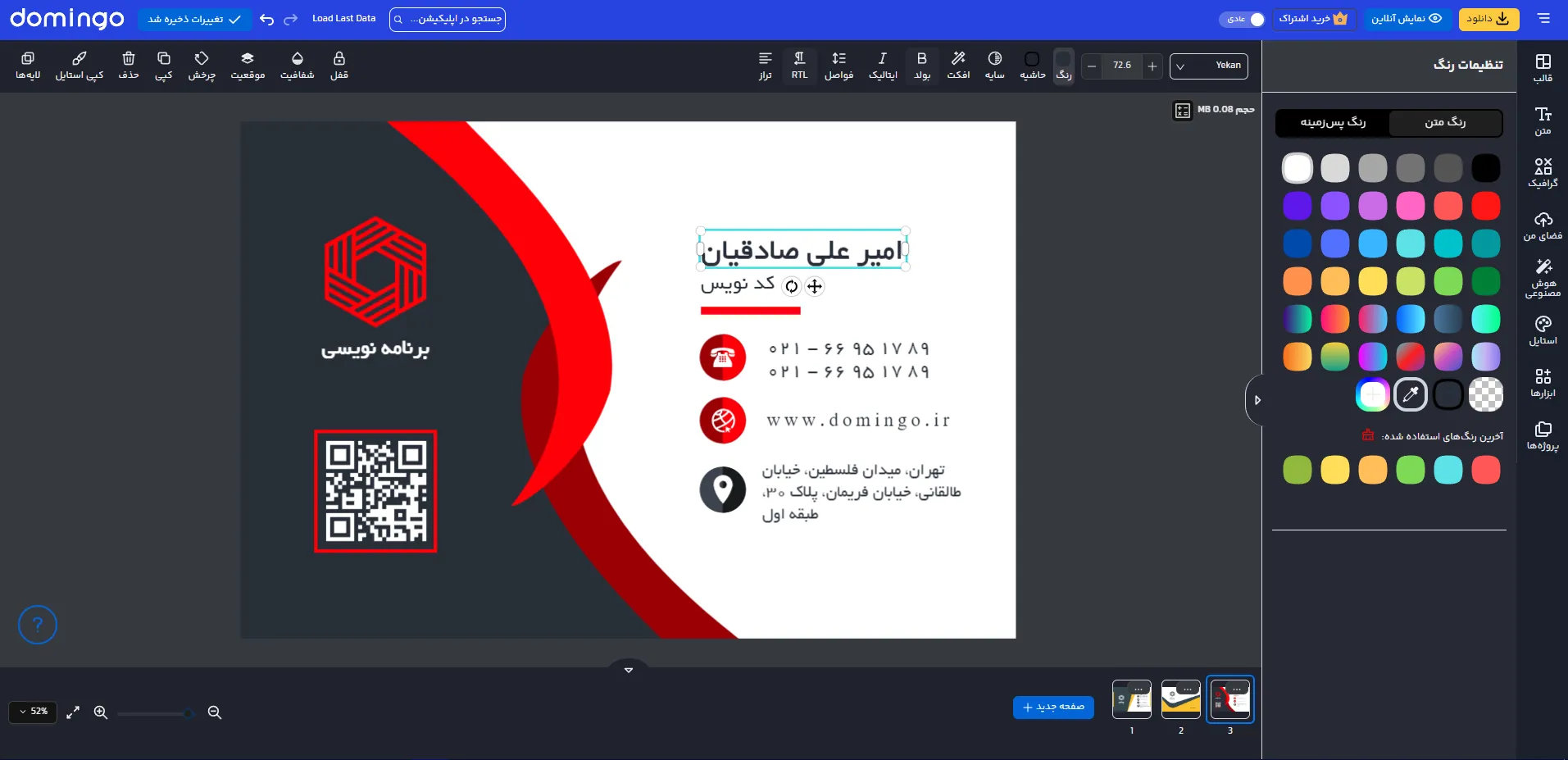Image resolution: width=1568 pixels, height=760 pixels.
Task: Open the file size info icon
Action: click(x=1182, y=110)
